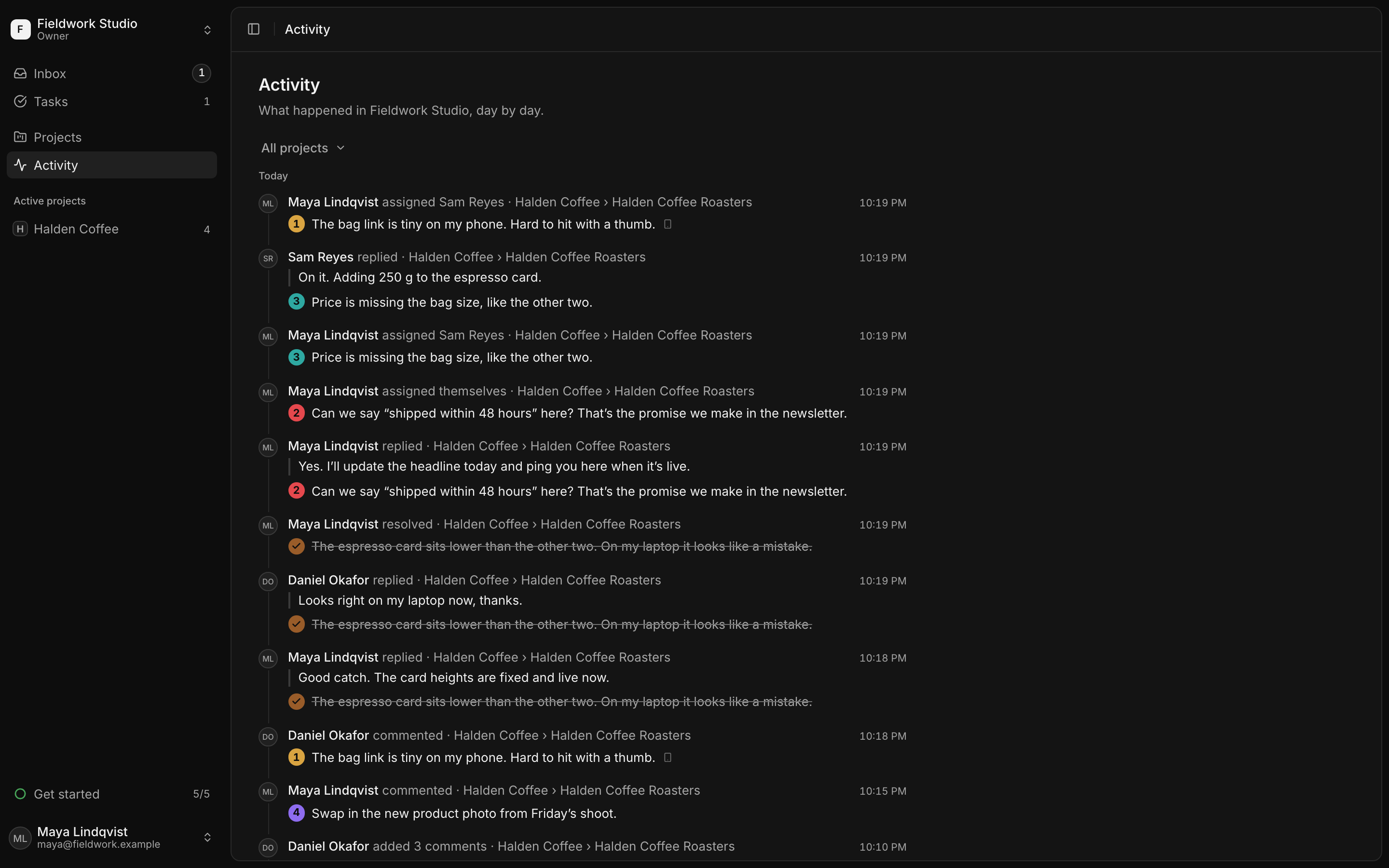Open the Tasks page
Image resolution: width=1389 pixels, height=868 pixels.
coord(112,102)
